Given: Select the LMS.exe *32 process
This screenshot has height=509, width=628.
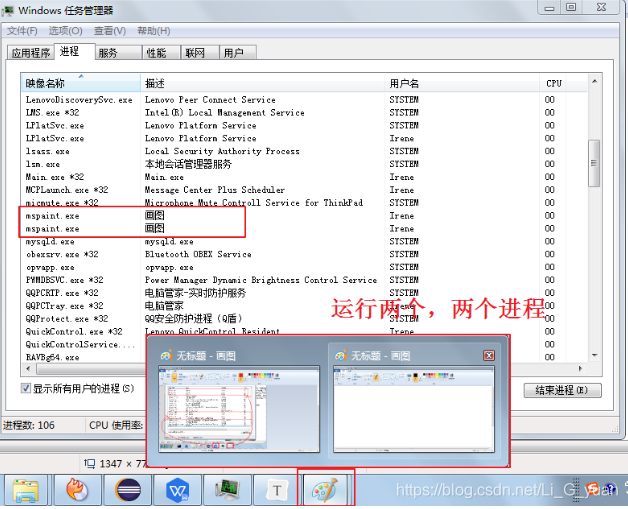Looking at the screenshot, I should coord(304,113).
